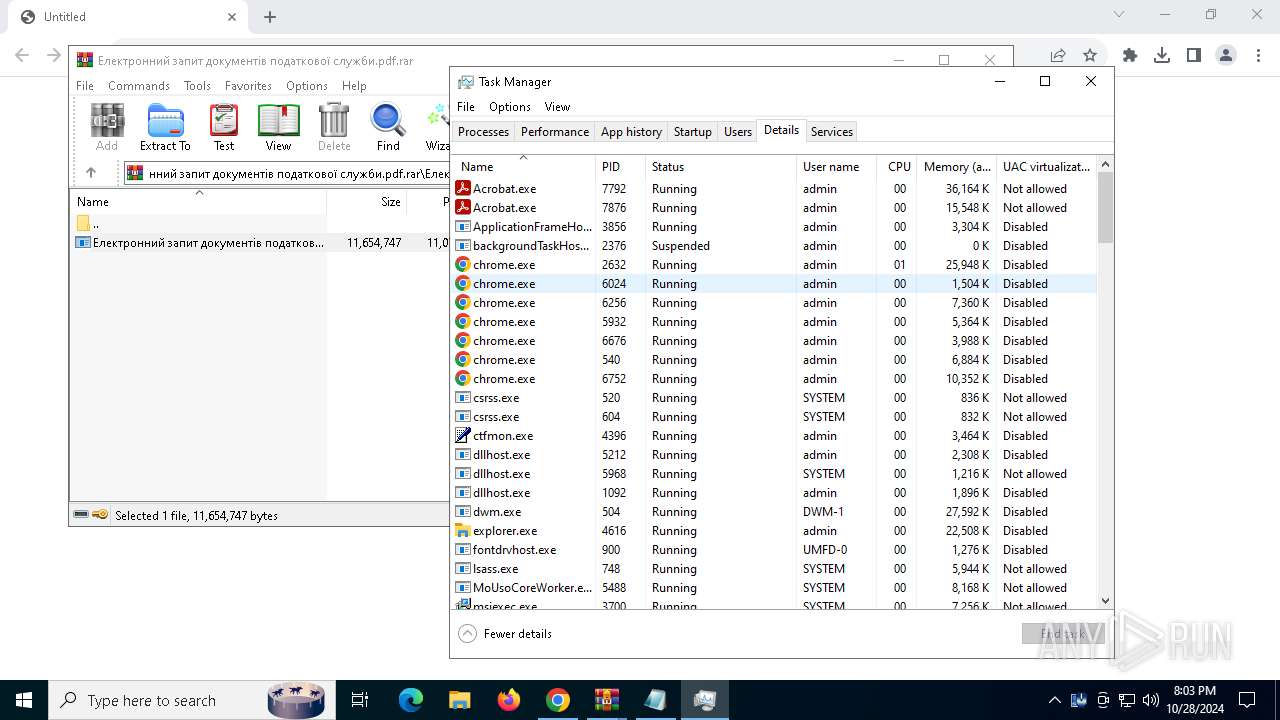Open Task Manager File menu
This screenshot has height=720, width=1280.
[x=466, y=107]
